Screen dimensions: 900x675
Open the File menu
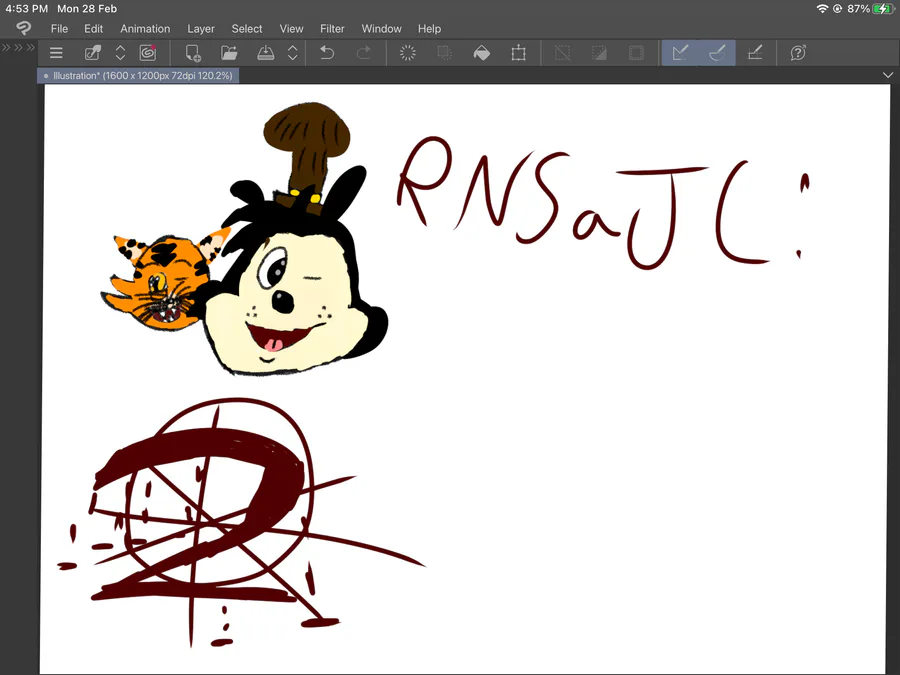tap(59, 29)
